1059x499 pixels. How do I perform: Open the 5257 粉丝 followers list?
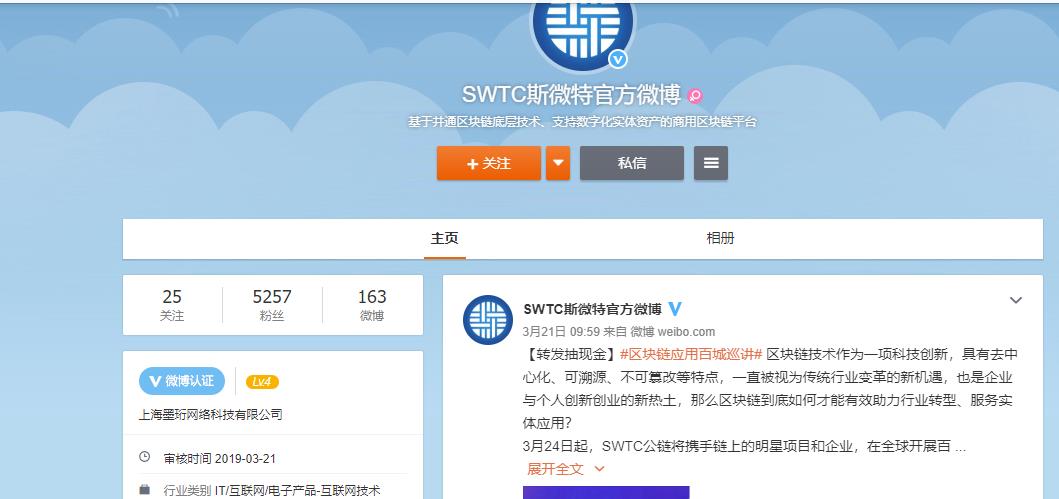coord(272,304)
